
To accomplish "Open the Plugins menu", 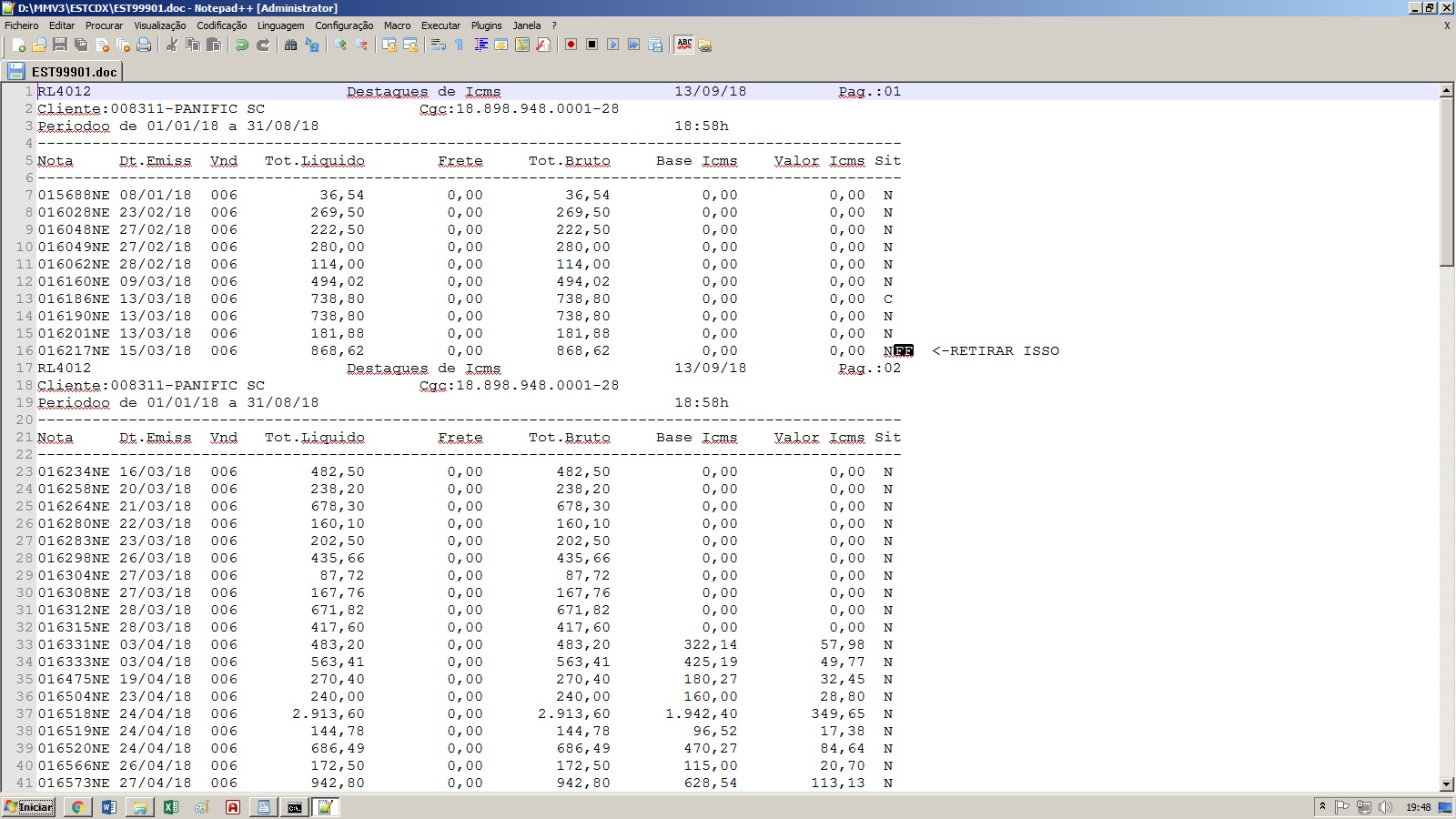I will [x=486, y=25].
